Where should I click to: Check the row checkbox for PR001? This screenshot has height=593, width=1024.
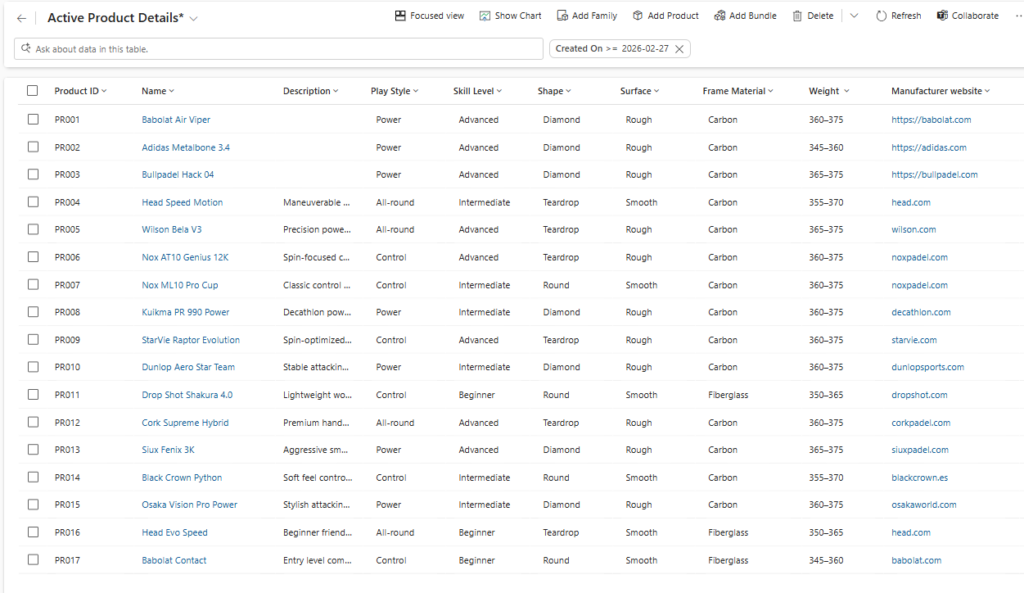pos(35,119)
